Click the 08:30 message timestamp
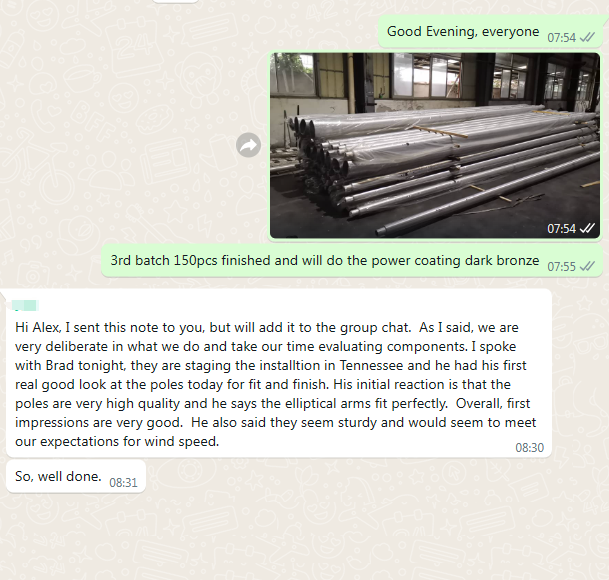 coord(529,448)
